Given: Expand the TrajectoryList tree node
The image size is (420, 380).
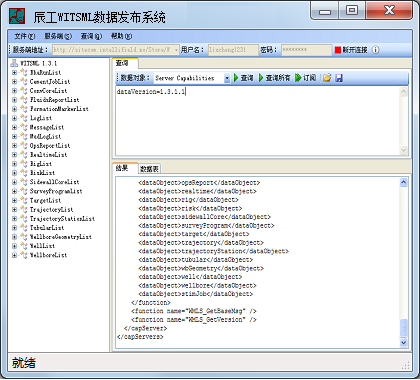Looking at the screenshot, I should [x=14, y=209].
